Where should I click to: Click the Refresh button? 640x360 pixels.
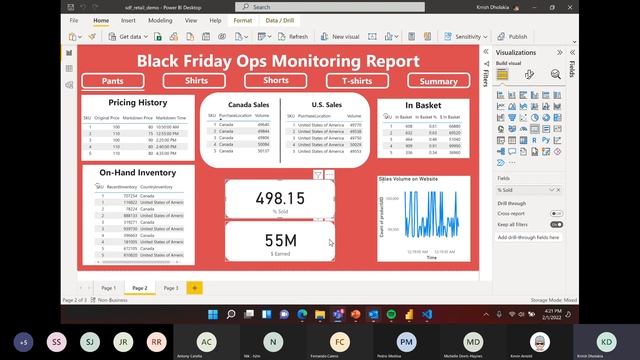click(293, 37)
